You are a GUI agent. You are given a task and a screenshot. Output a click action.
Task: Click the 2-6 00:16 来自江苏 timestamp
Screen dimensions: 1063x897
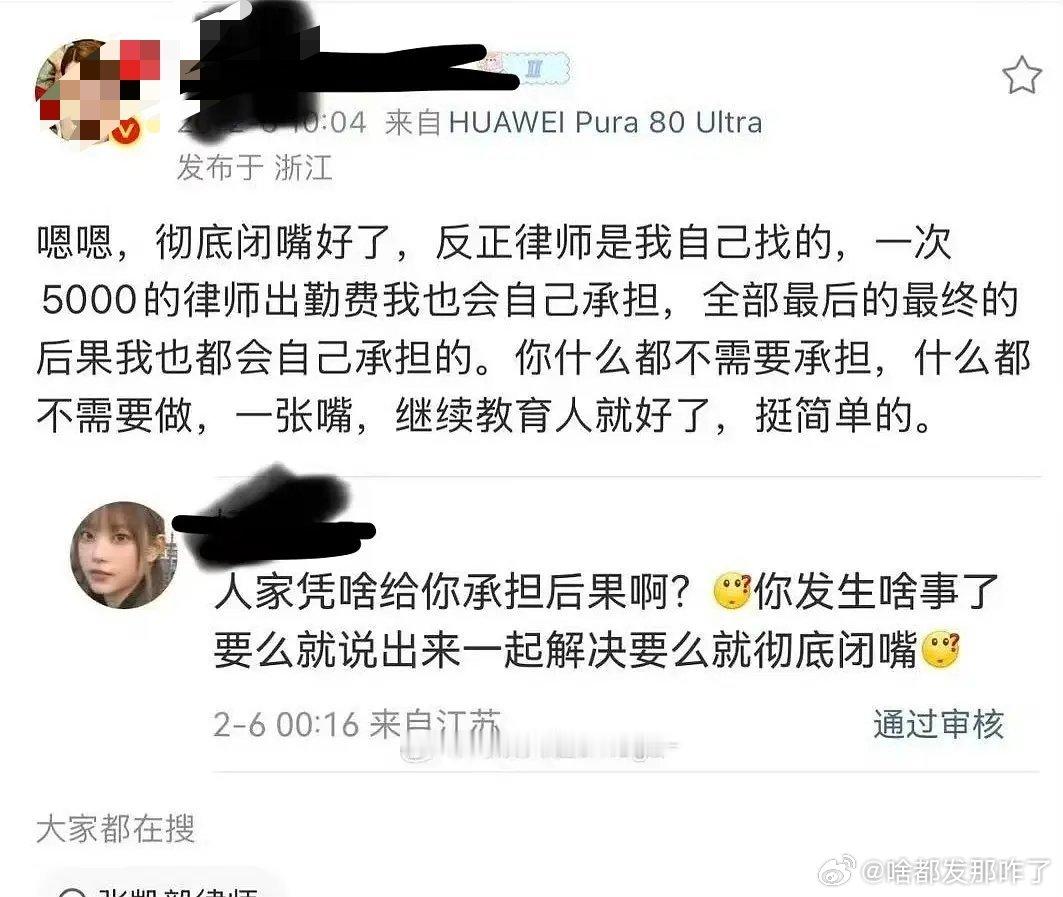click(x=357, y=724)
